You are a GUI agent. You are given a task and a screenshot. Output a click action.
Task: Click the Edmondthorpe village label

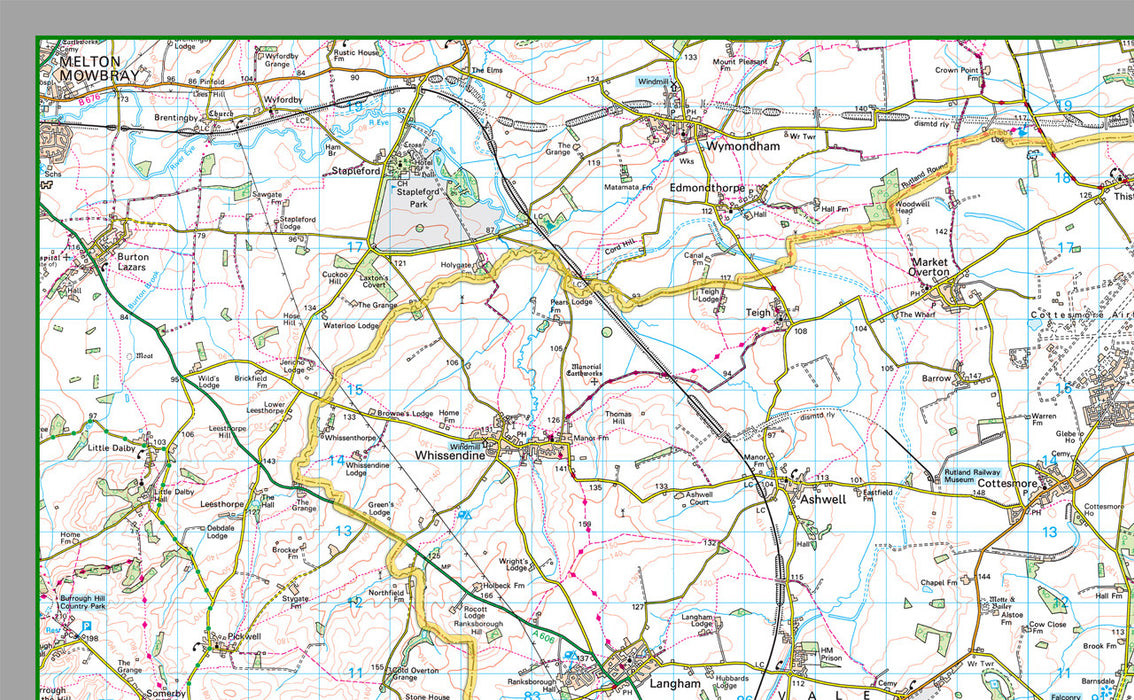pyautogui.click(x=707, y=188)
